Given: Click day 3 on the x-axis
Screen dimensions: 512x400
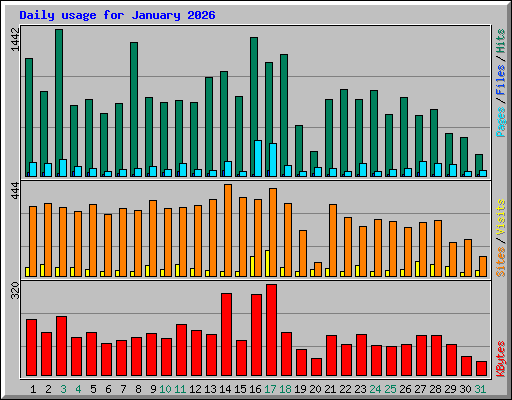Looking at the screenshot, I should point(63,389).
